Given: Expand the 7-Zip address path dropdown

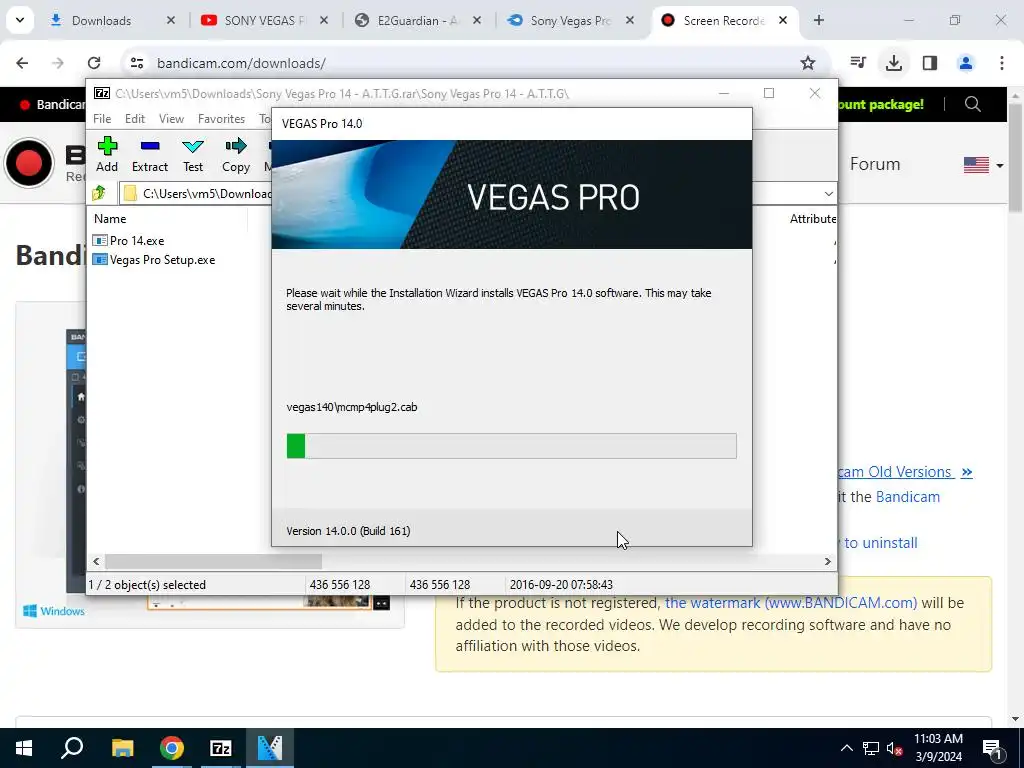Looking at the screenshot, I should click(828, 193).
